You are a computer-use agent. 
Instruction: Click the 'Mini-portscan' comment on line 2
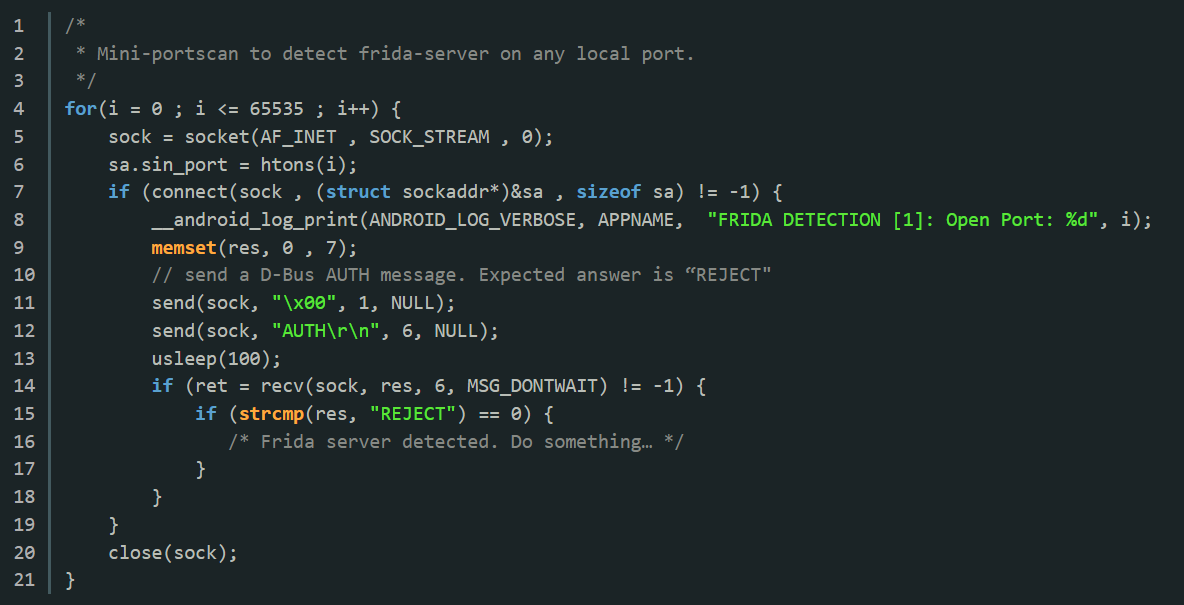pyautogui.click(x=385, y=54)
